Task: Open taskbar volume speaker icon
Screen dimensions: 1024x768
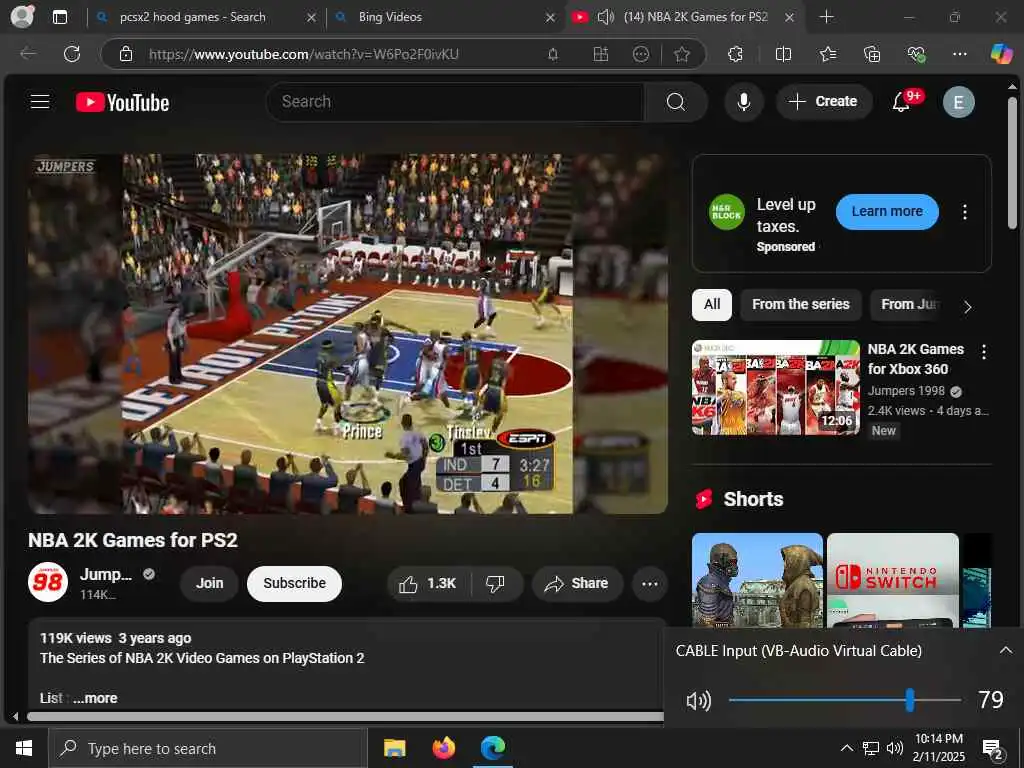Action: coord(894,748)
